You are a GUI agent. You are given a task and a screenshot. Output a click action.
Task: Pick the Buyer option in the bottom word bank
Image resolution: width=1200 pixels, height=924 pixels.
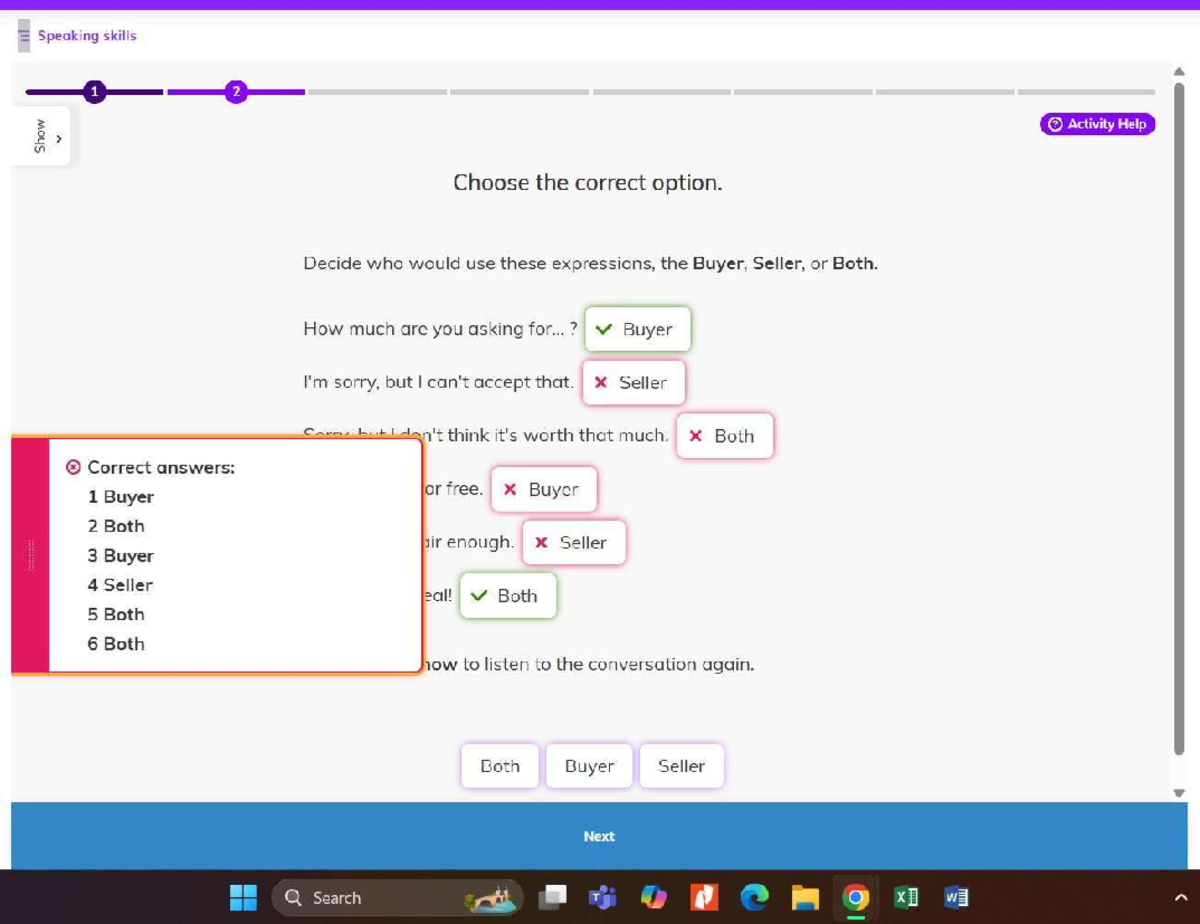[589, 766]
